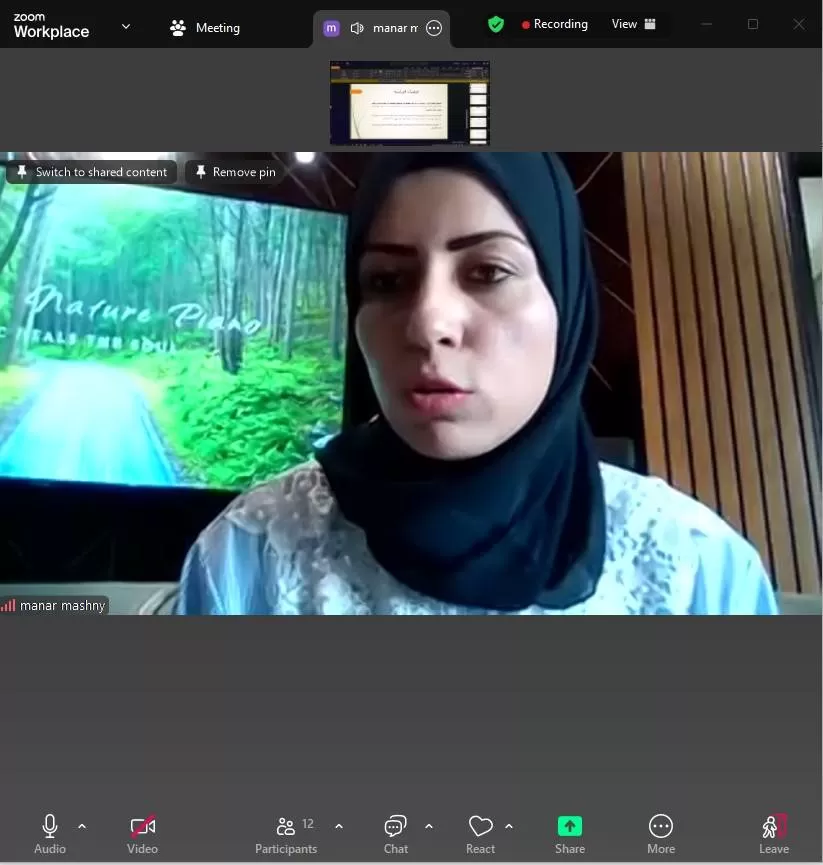Expand the chevron next to React
This screenshot has width=823, height=865.
509,826
